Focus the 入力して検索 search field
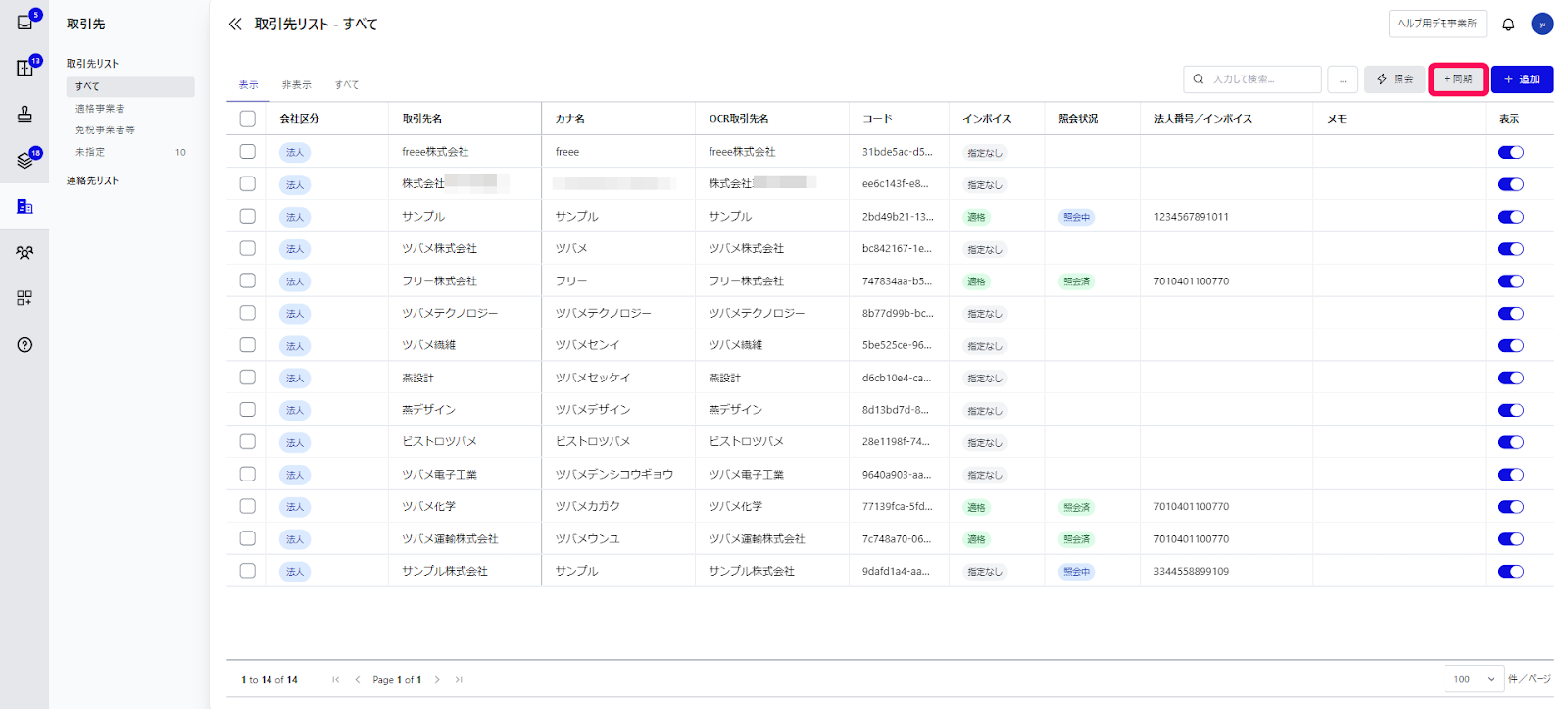 [1252, 79]
